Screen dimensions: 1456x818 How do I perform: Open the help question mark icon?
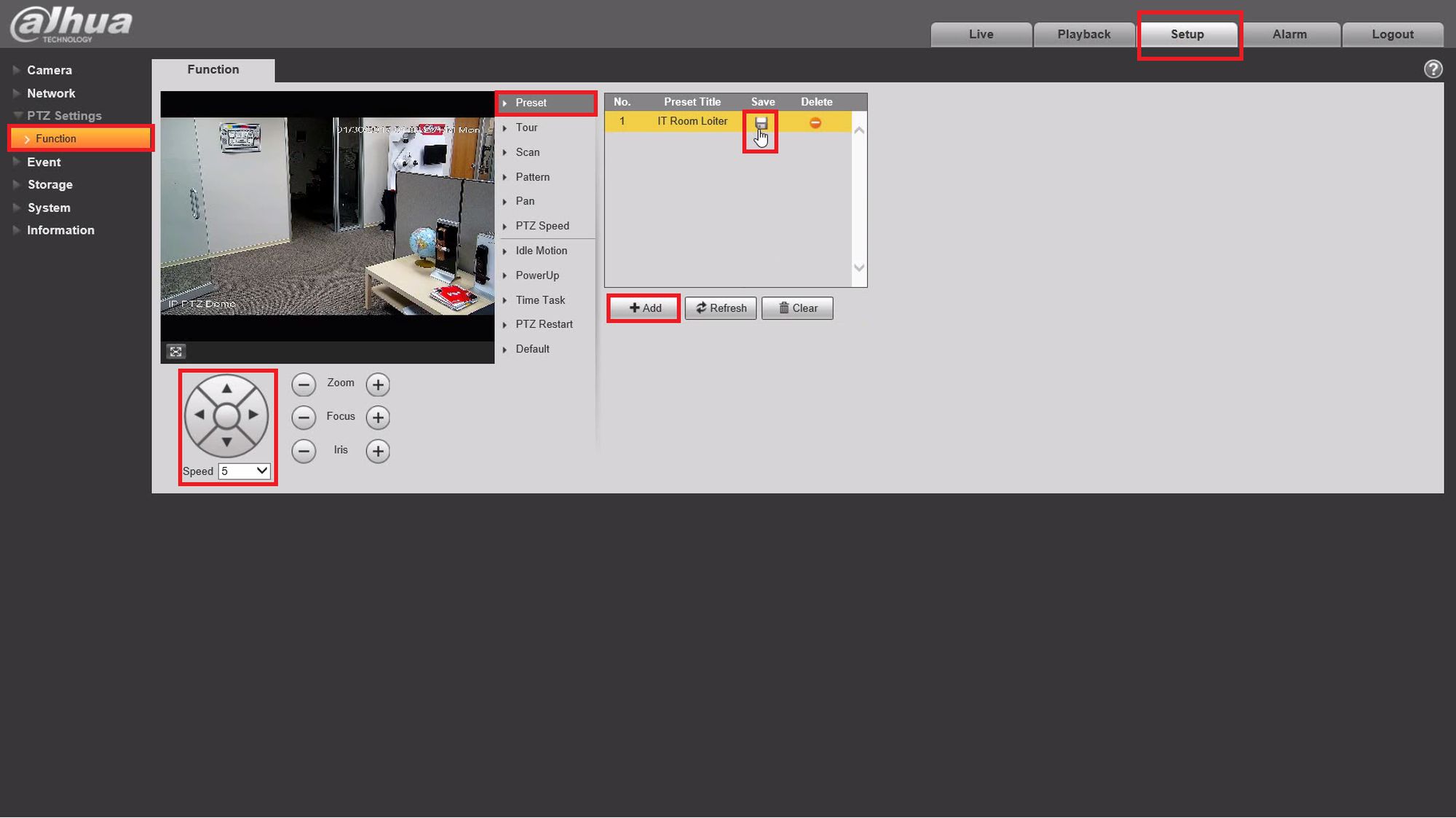[1433, 69]
